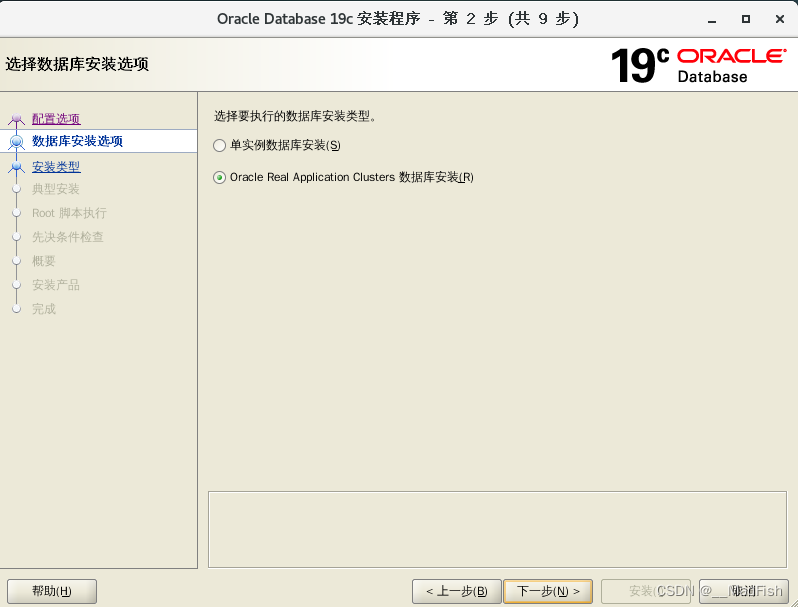Select the 数据库安装选项 step
Image resolution: width=798 pixels, height=607 pixels.
click(x=77, y=141)
